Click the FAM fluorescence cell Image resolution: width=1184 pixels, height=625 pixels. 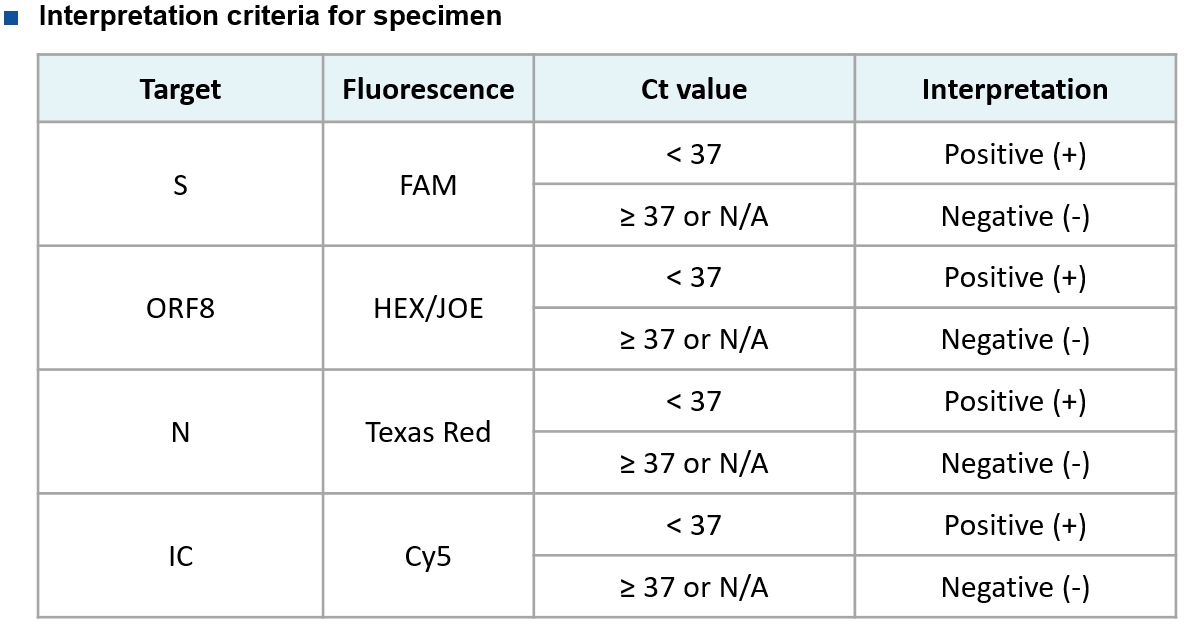pyautogui.click(x=428, y=184)
